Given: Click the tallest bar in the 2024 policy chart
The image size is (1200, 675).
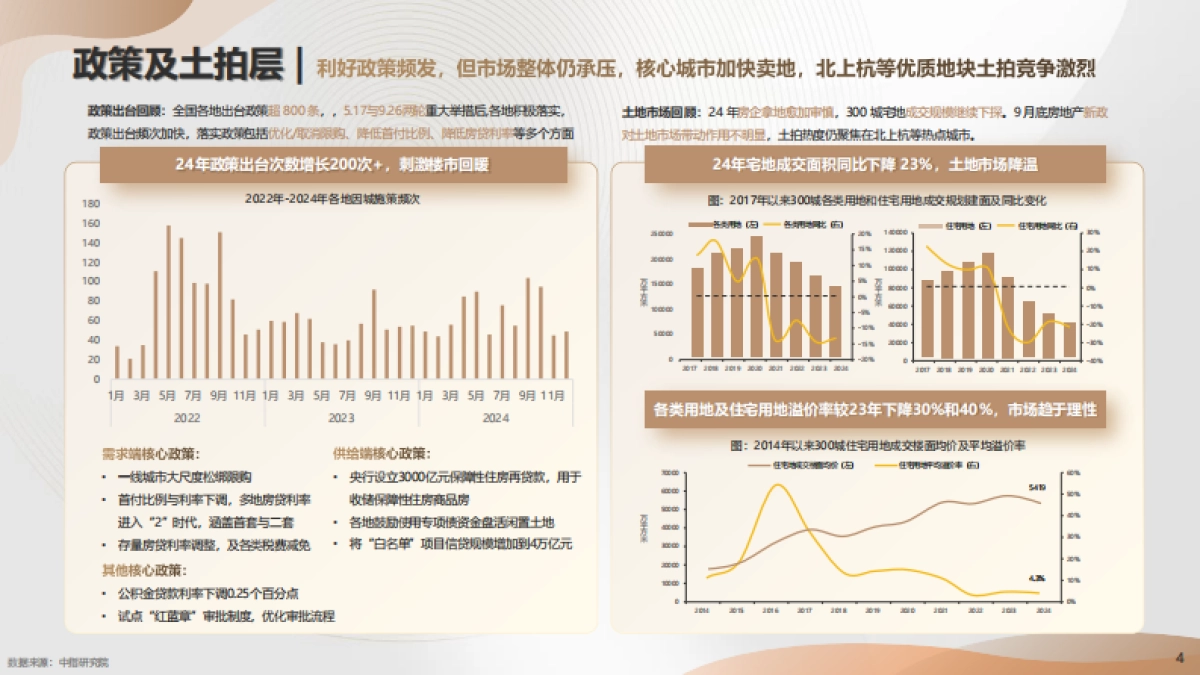Looking at the screenshot, I should [x=527, y=330].
